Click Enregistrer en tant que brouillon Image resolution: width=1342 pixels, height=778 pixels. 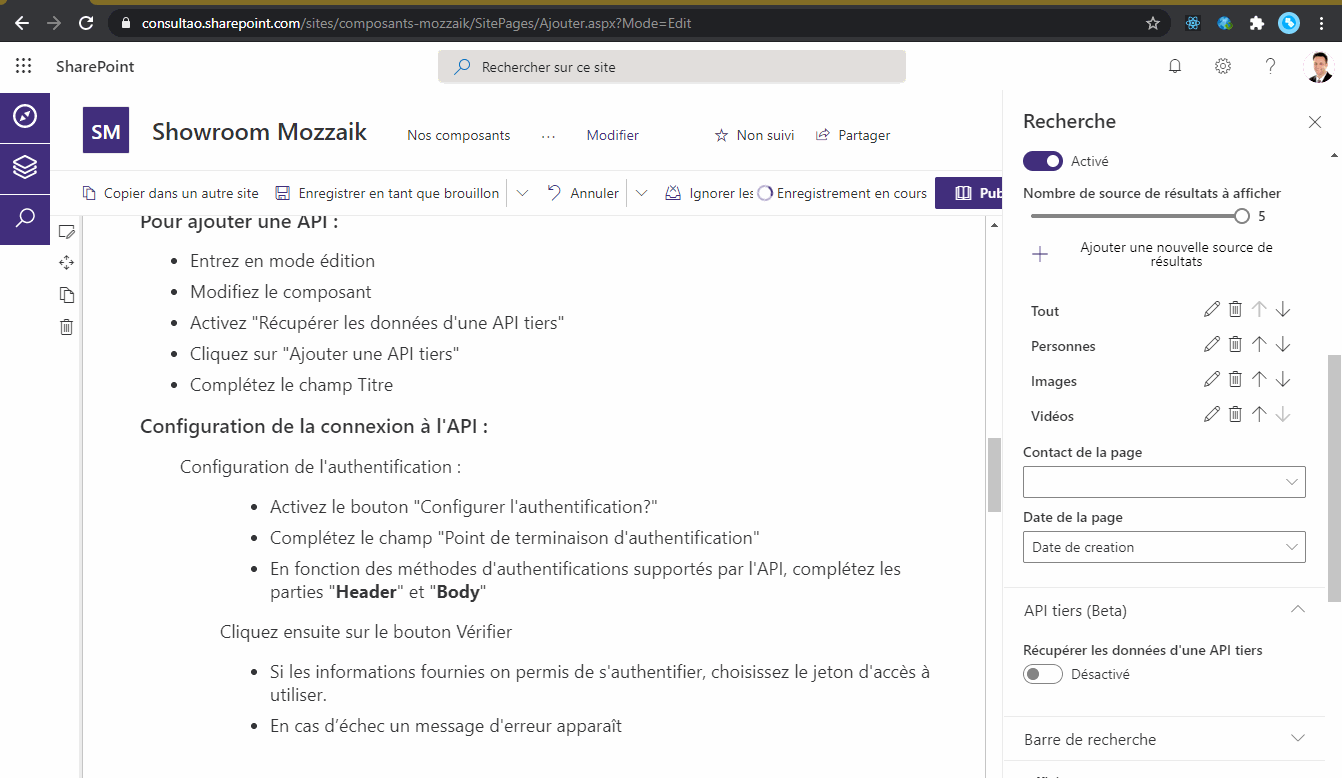(387, 193)
